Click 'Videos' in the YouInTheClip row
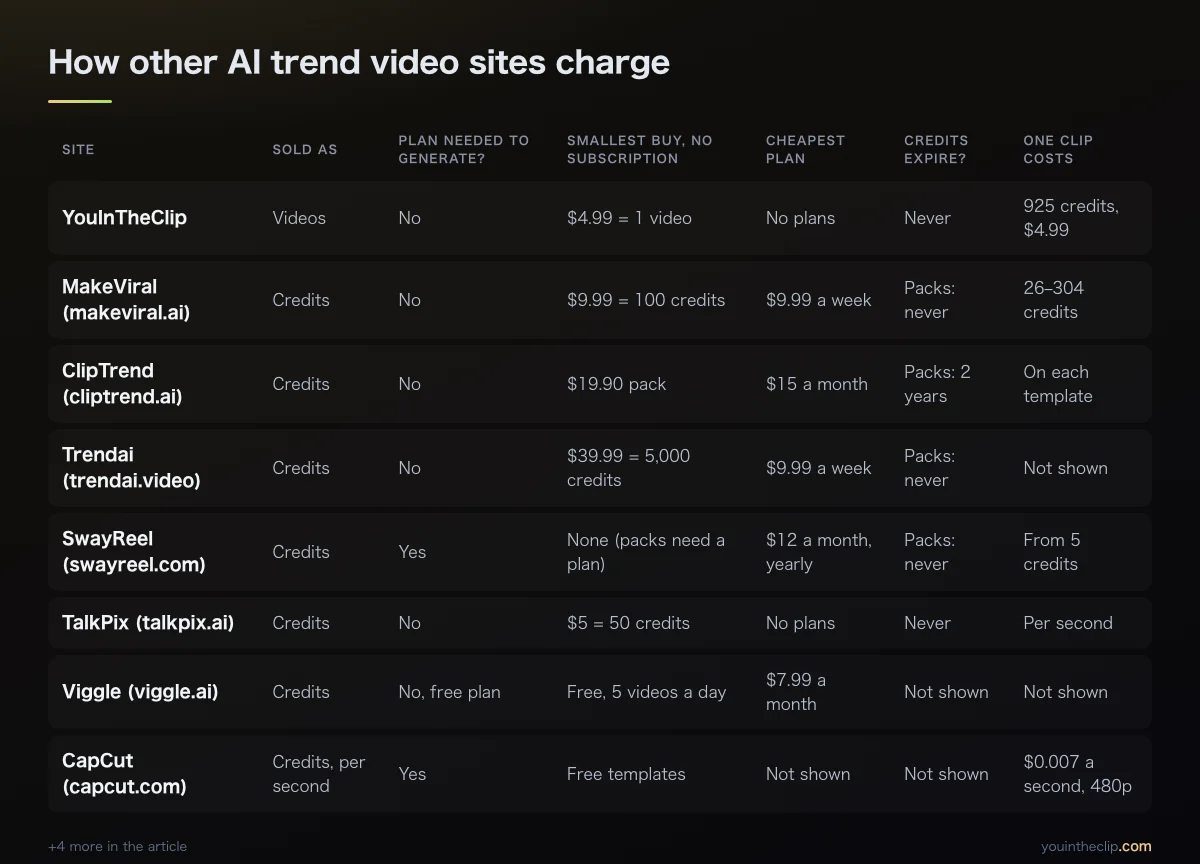This screenshot has width=1200, height=864. (x=299, y=217)
